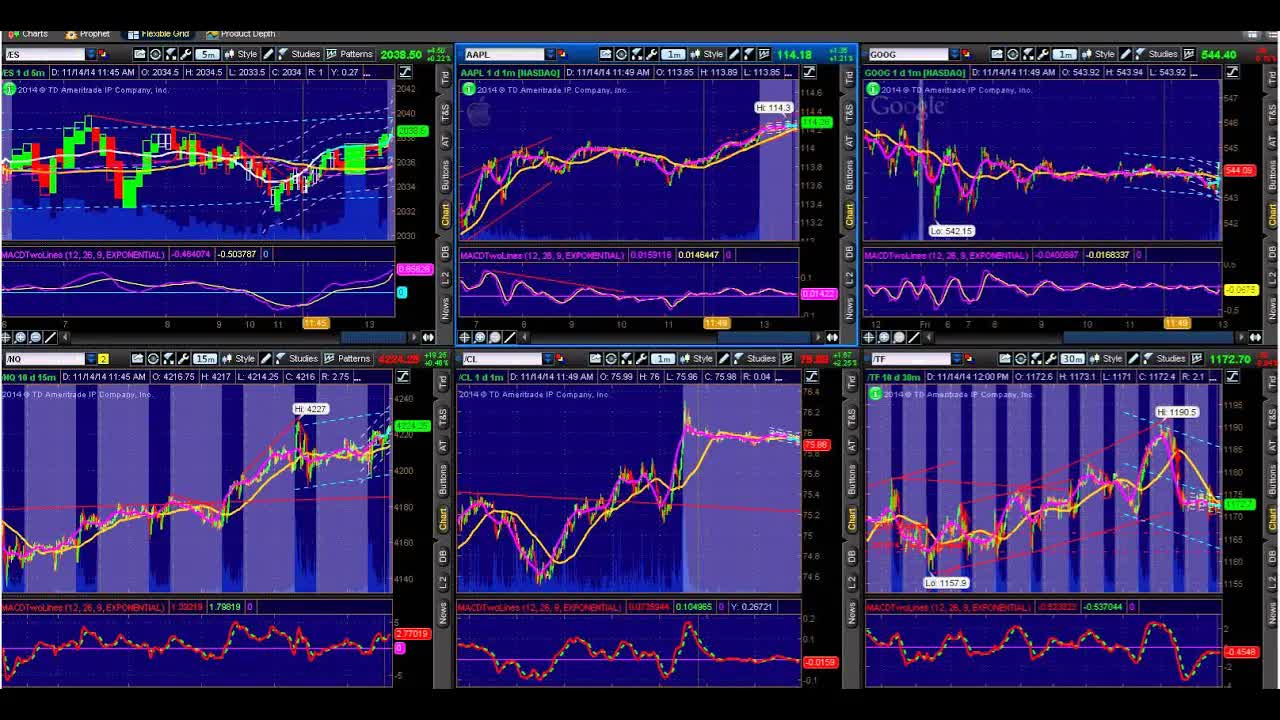Edit the GOOG symbol input field
Viewport: 1280px width, 720px height.
(x=908, y=54)
